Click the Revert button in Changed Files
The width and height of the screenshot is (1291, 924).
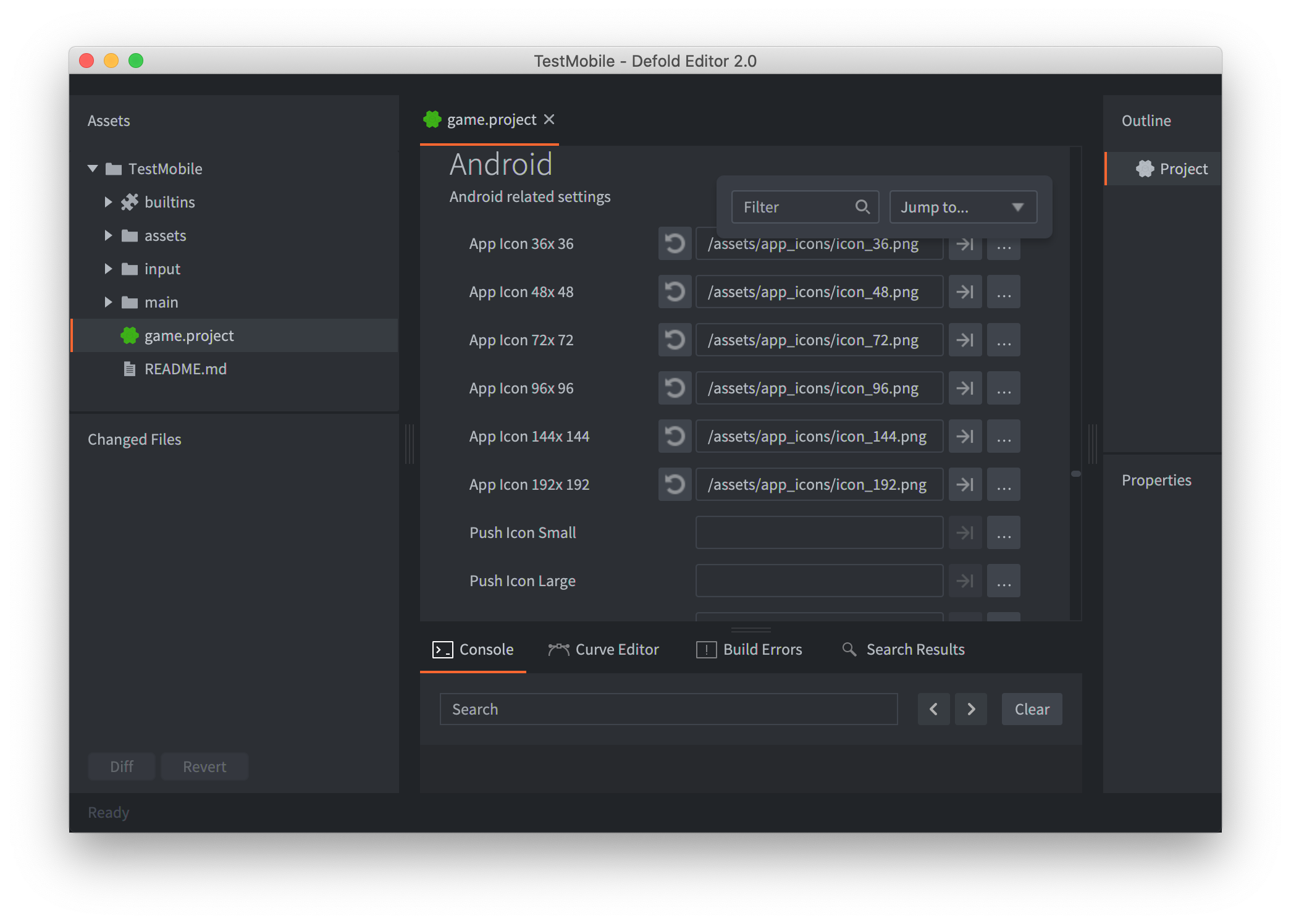click(203, 766)
